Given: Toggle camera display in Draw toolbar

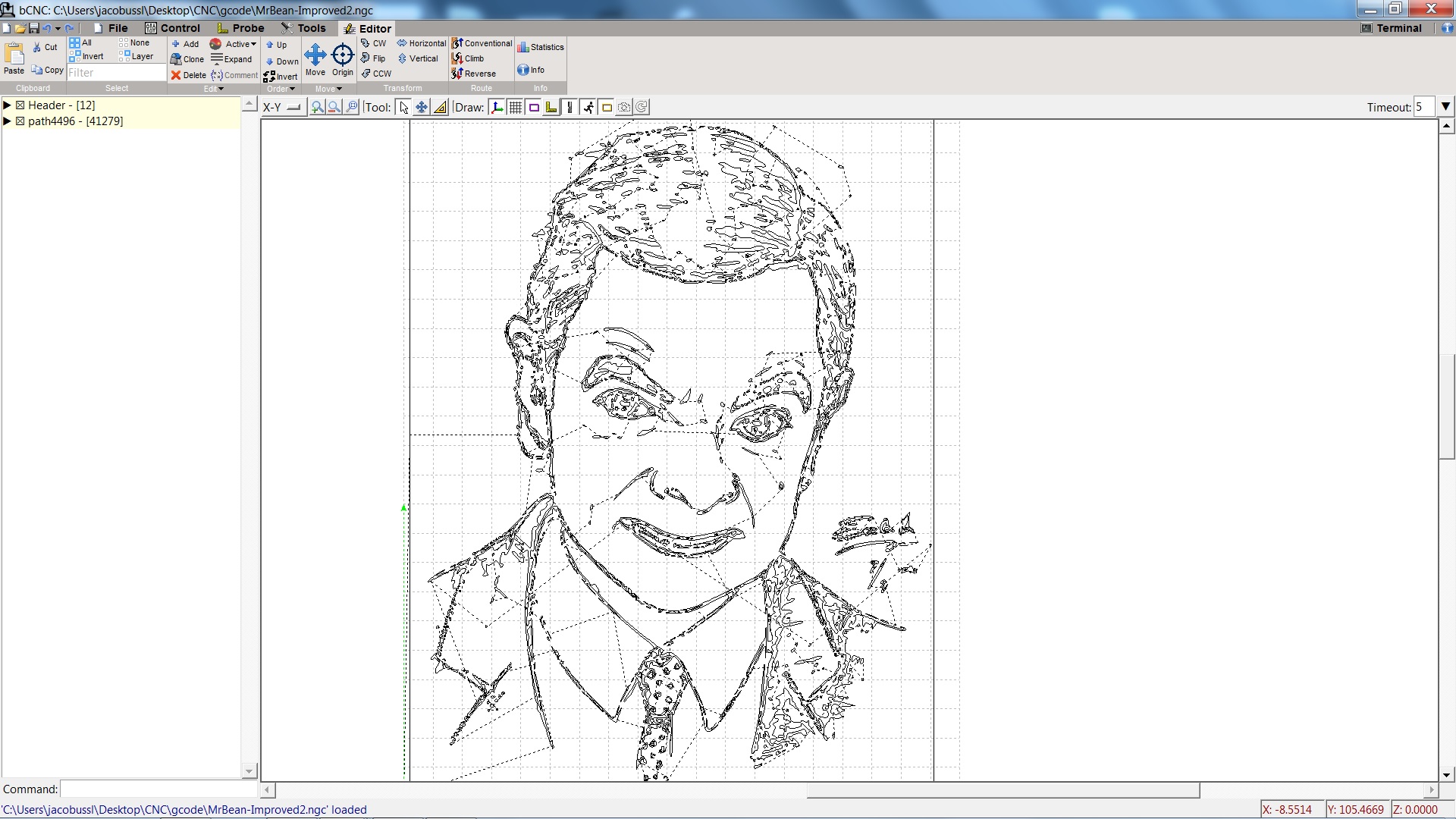Looking at the screenshot, I should [624, 107].
